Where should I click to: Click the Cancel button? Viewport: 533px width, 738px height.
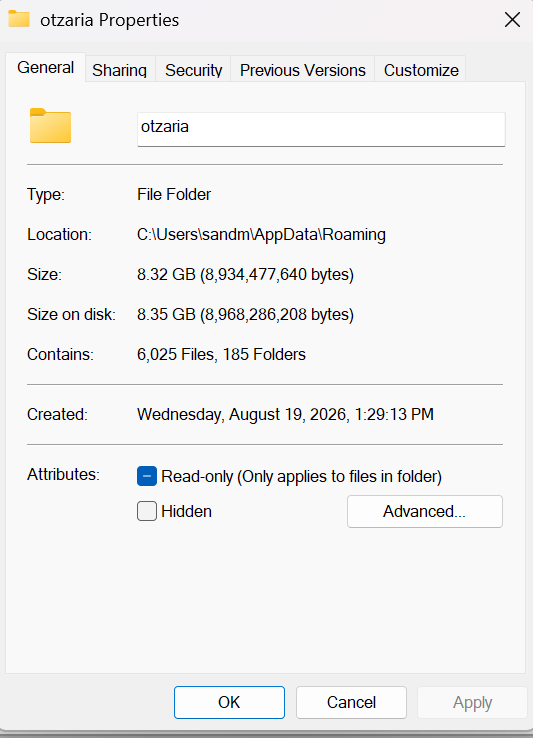pyautogui.click(x=351, y=702)
